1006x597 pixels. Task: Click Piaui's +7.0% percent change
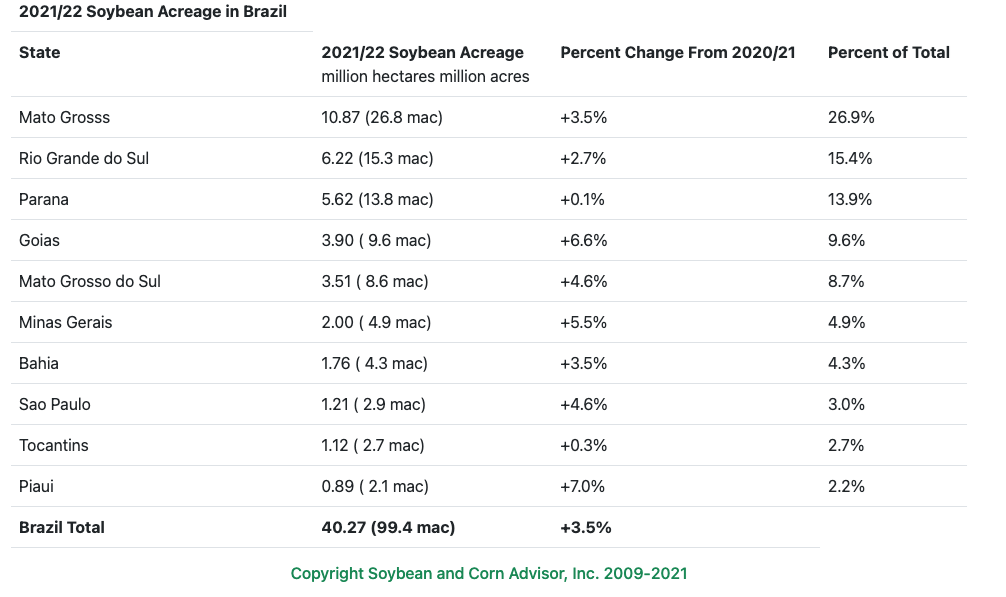point(583,487)
